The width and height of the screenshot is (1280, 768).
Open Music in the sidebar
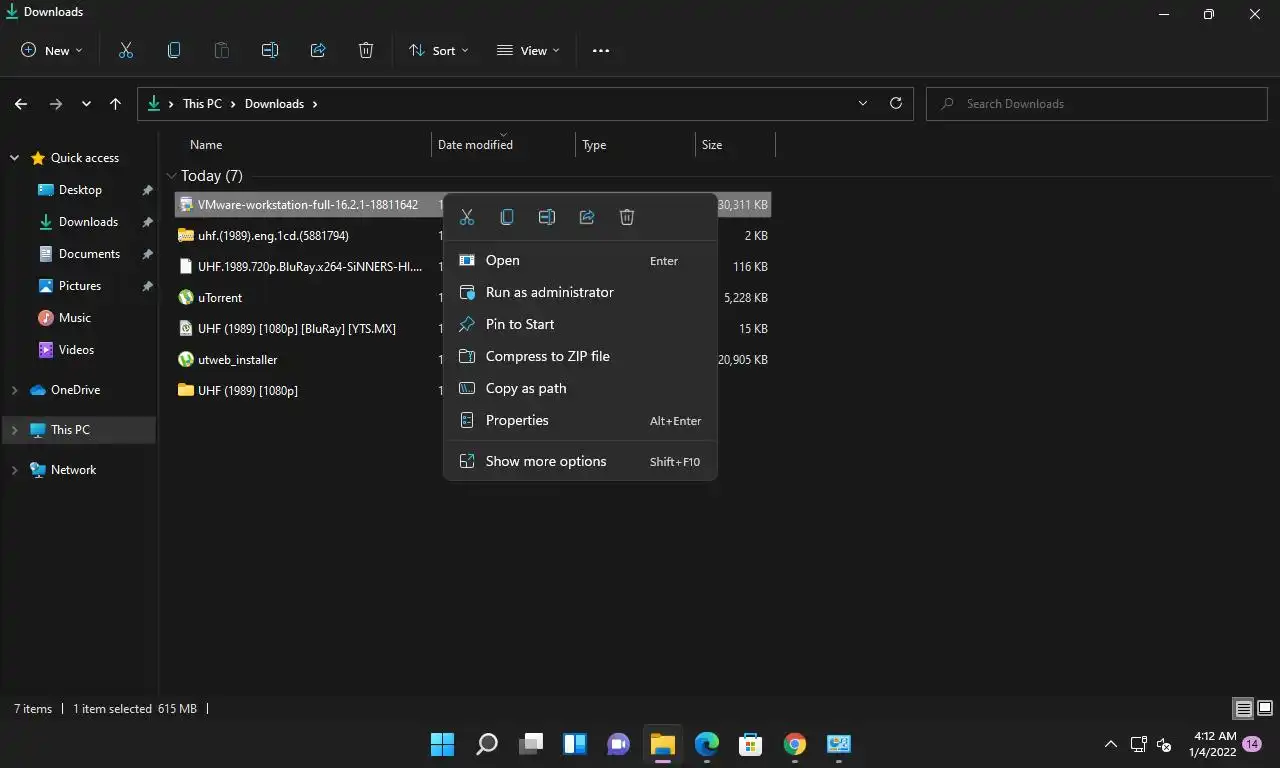pos(75,318)
